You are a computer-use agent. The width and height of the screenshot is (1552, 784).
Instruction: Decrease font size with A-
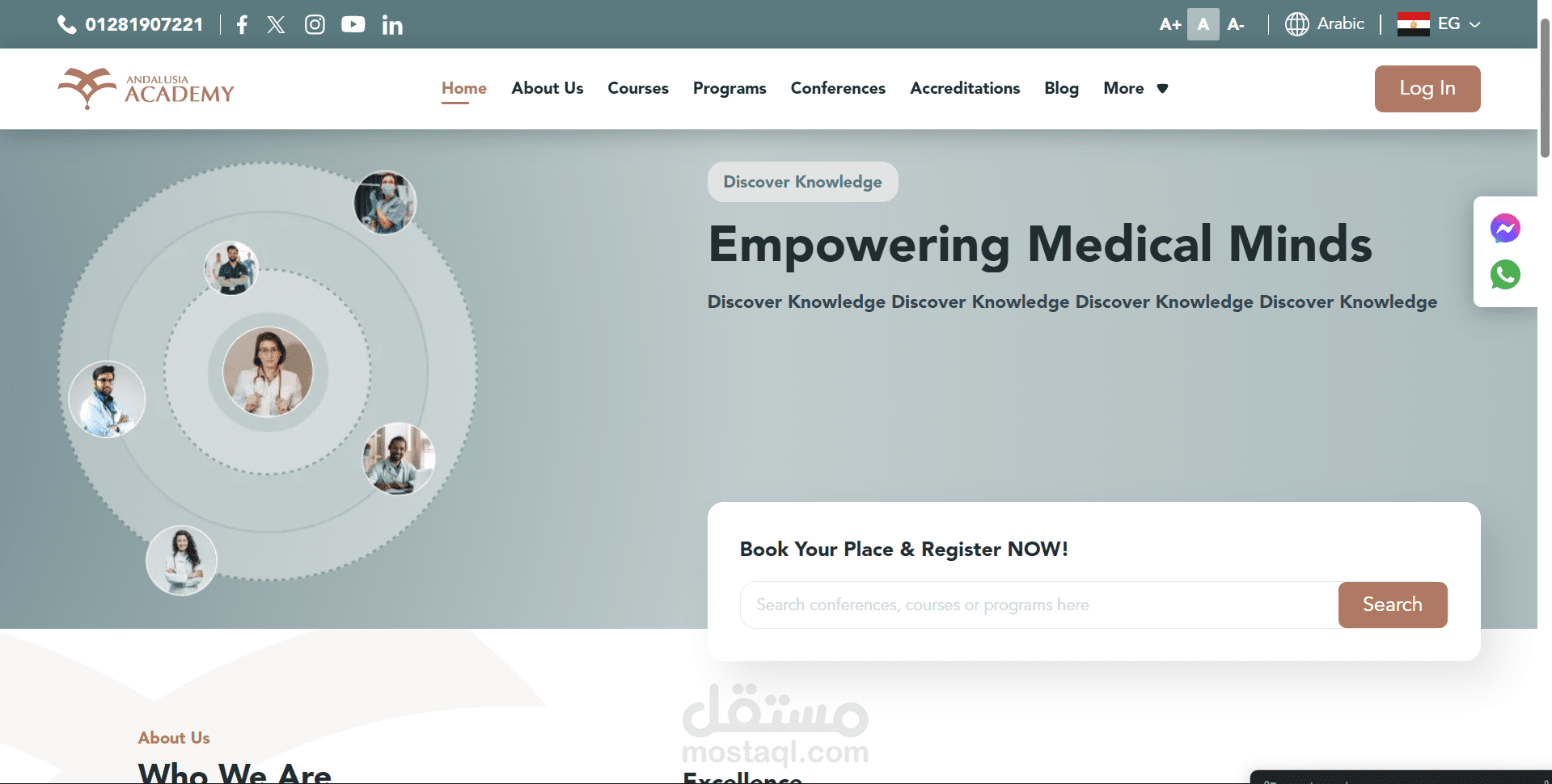click(x=1235, y=24)
